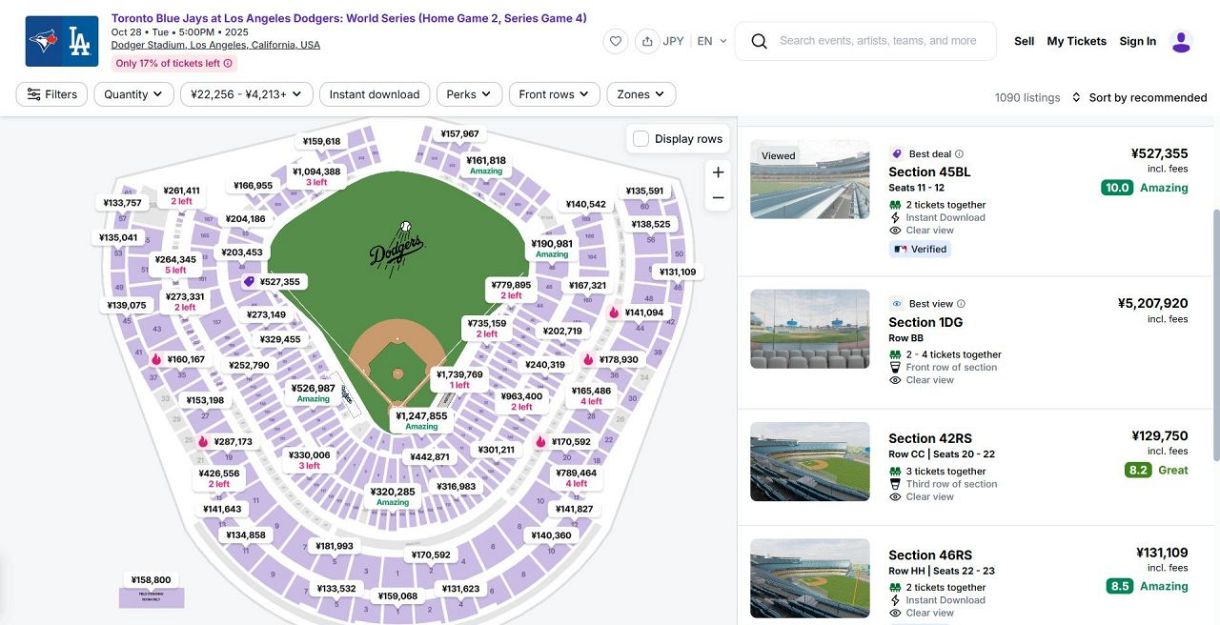The image size is (1220, 625).
Task: Open Section 46RS seat view thumbnail
Action: coord(810,579)
